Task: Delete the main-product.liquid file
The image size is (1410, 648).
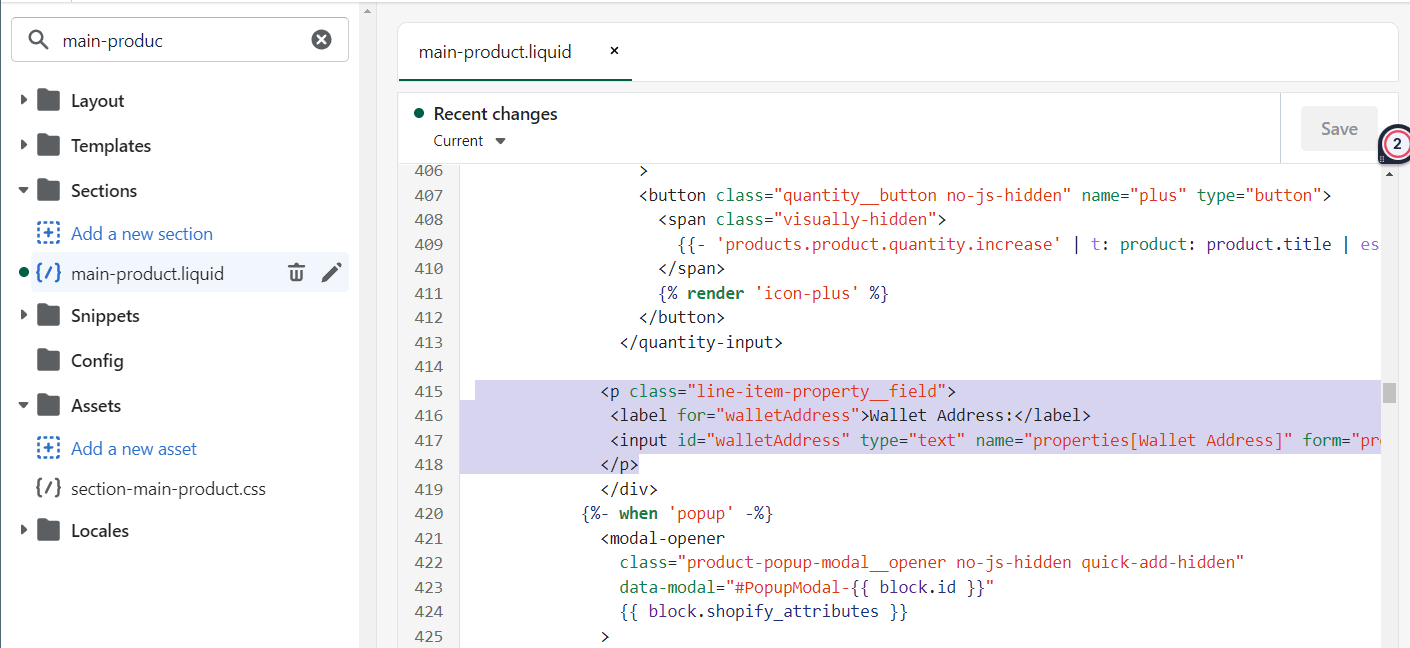Action: pyautogui.click(x=296, y=273)
